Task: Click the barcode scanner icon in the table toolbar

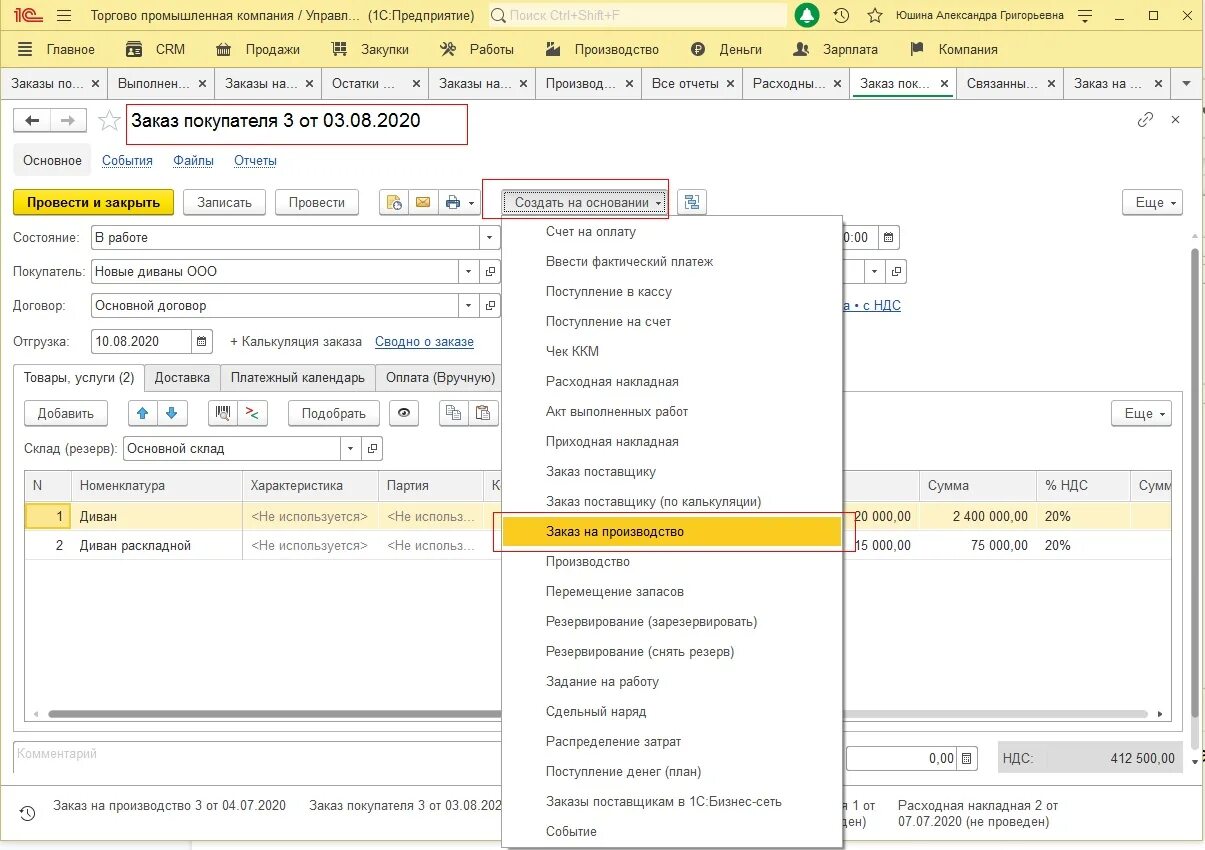Action: coord(224,413)
